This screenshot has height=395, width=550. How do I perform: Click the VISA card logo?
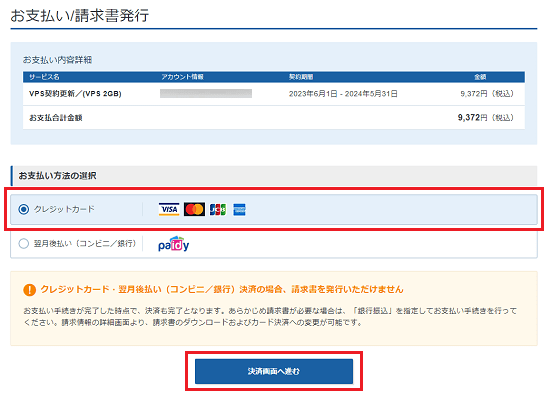click(x=169, y=209)
